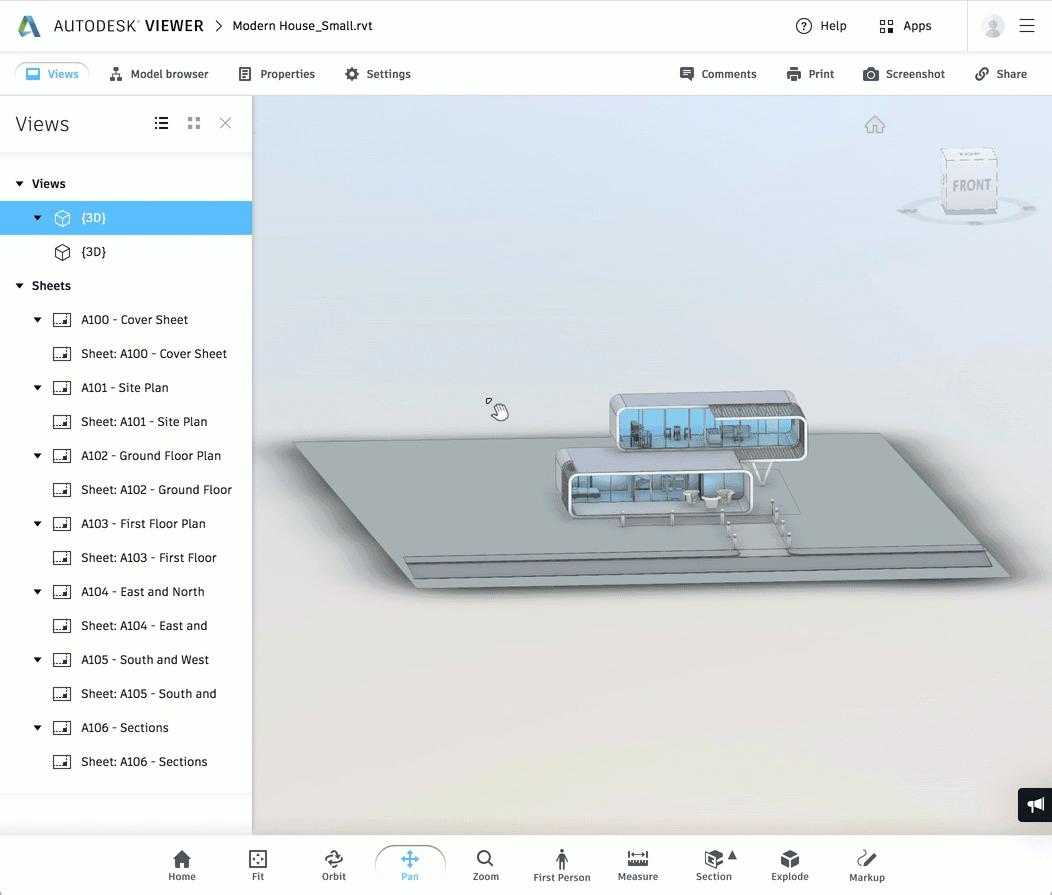Open the Markup tool

(x=866, y=862)
